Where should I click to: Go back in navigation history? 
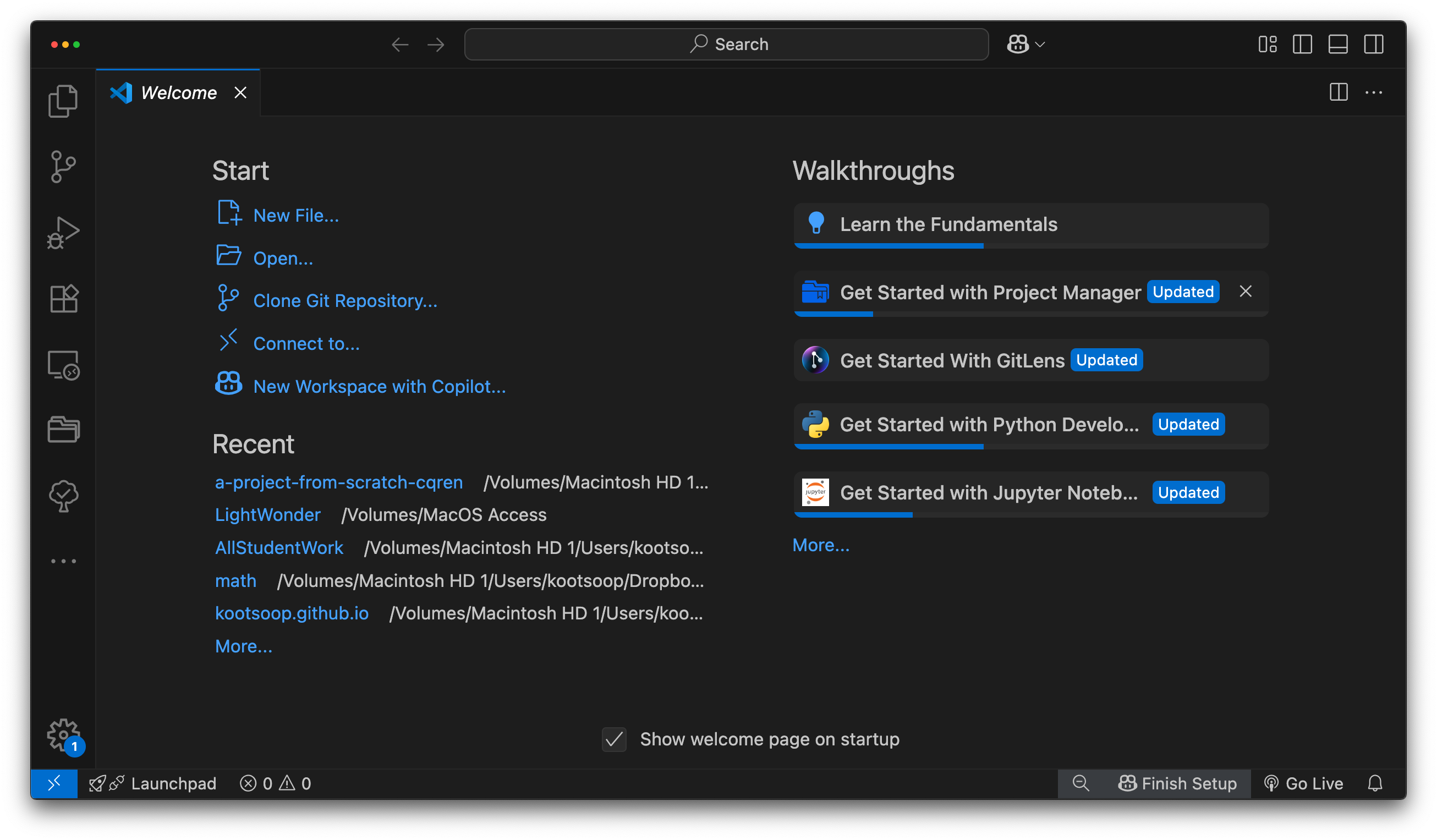tap(400, 45)
